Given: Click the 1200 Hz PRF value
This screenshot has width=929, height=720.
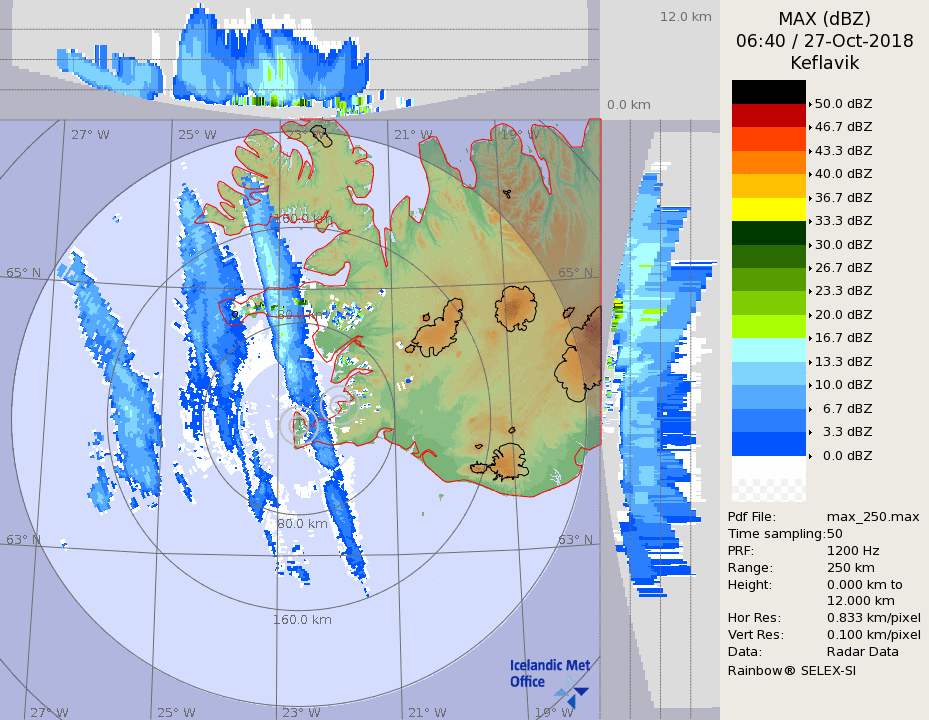Looking at the screenshot, I should click(853, 551).
